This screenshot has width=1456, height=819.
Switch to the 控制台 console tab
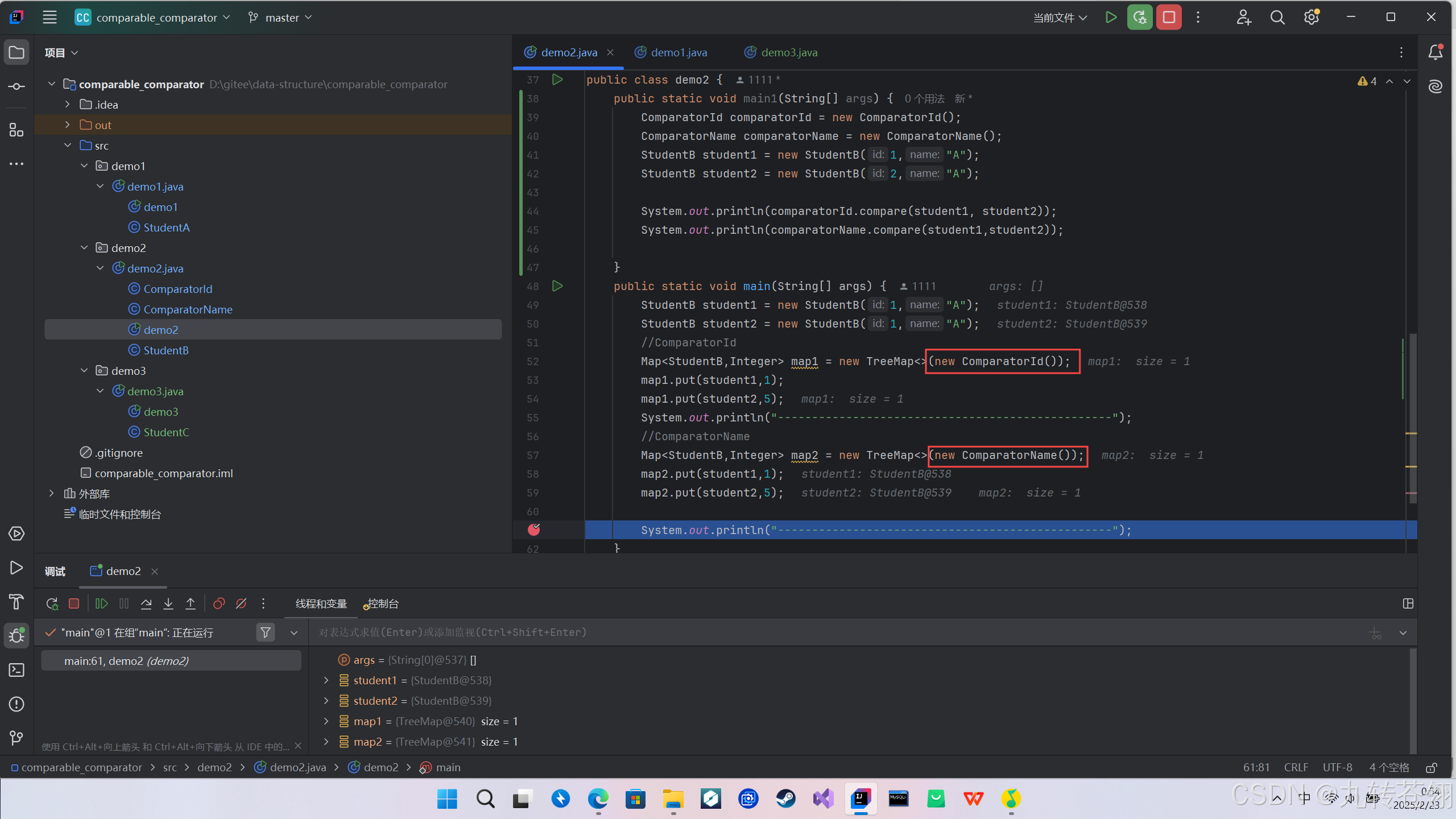click(382, 603)
